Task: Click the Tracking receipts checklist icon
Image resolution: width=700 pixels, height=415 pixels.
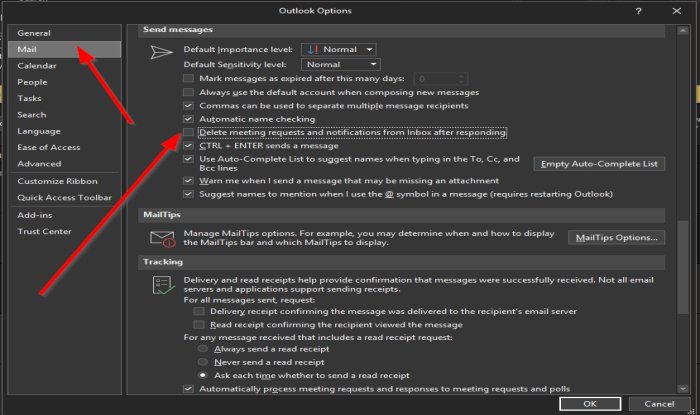Action: pos(163,285)
